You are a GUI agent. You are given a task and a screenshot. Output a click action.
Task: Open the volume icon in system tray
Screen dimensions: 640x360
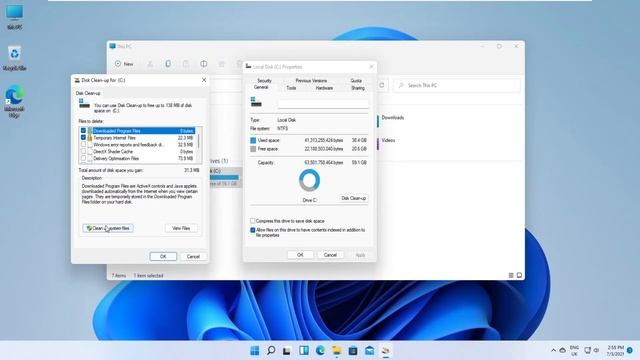point(596,350)
